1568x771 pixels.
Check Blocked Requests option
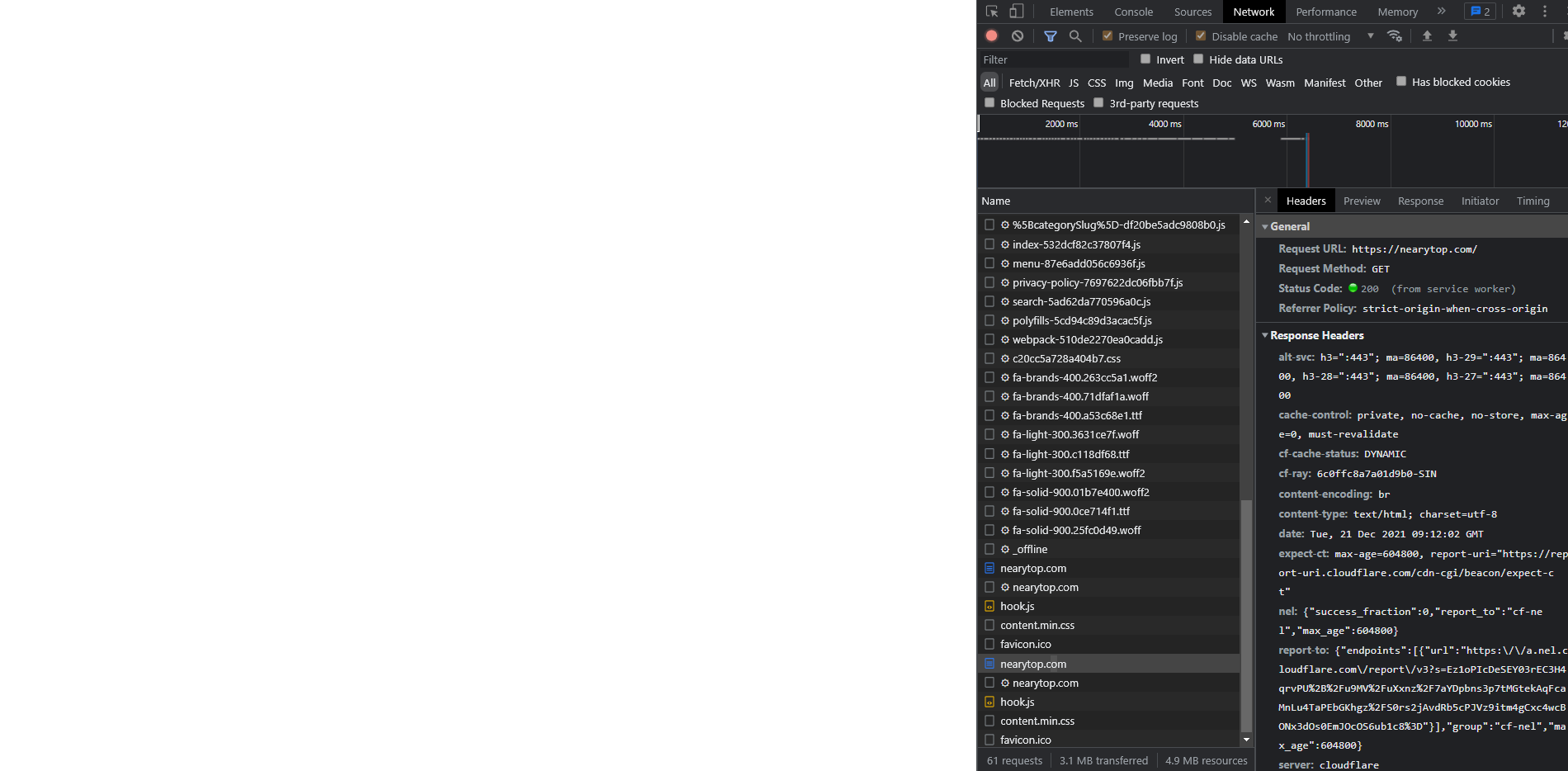(x=989, y=102)
